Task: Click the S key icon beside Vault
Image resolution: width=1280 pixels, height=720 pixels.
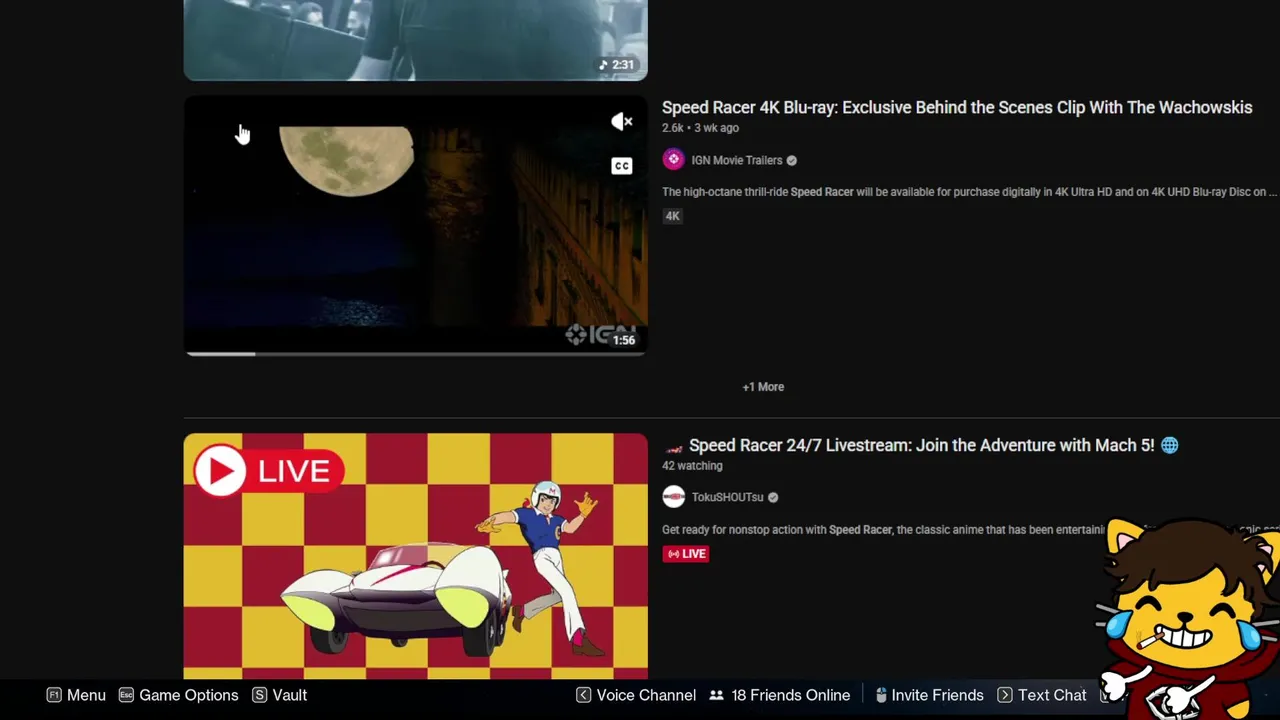Action: 260,695
